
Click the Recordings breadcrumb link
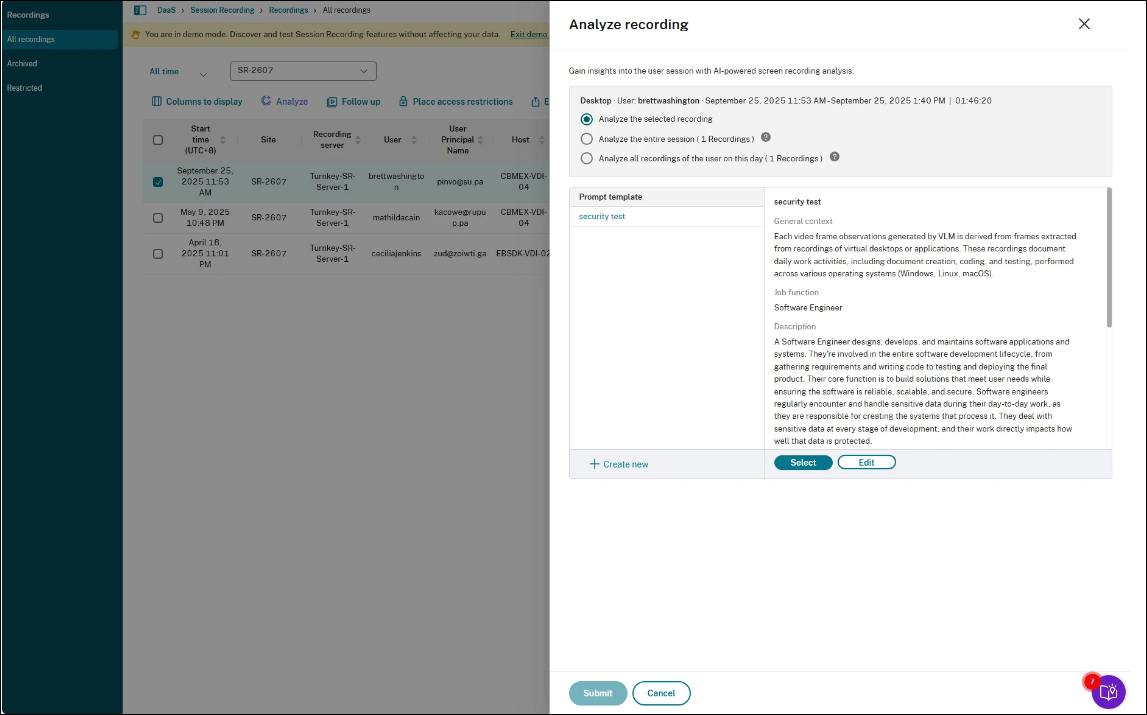coord(288,10)
